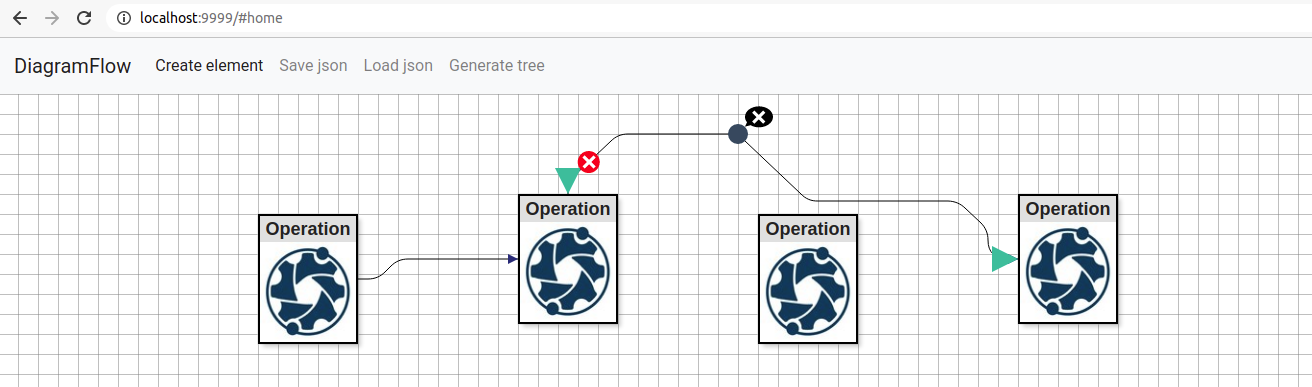
Task: Open the Create element menu item
Action: pyautogui.click(x=209, y=66)
